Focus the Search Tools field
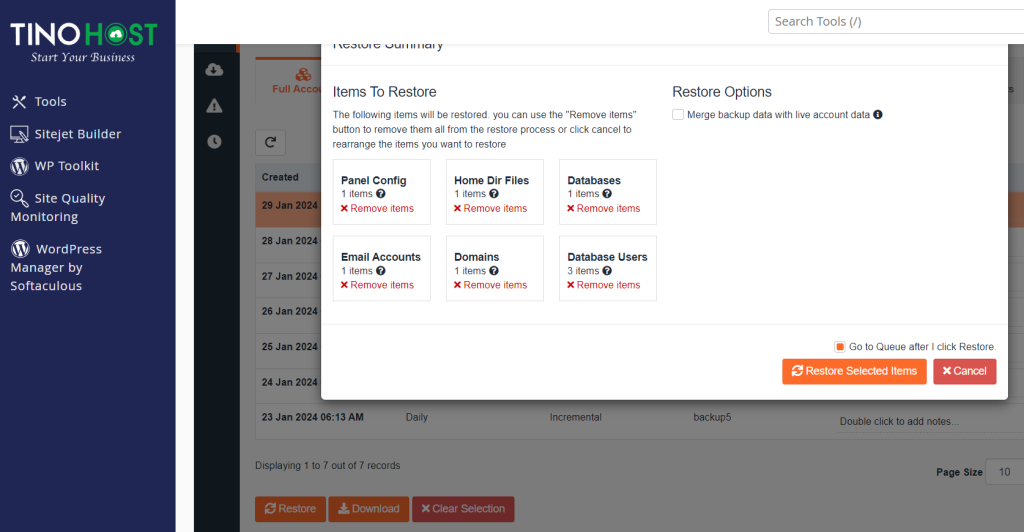 896,22
